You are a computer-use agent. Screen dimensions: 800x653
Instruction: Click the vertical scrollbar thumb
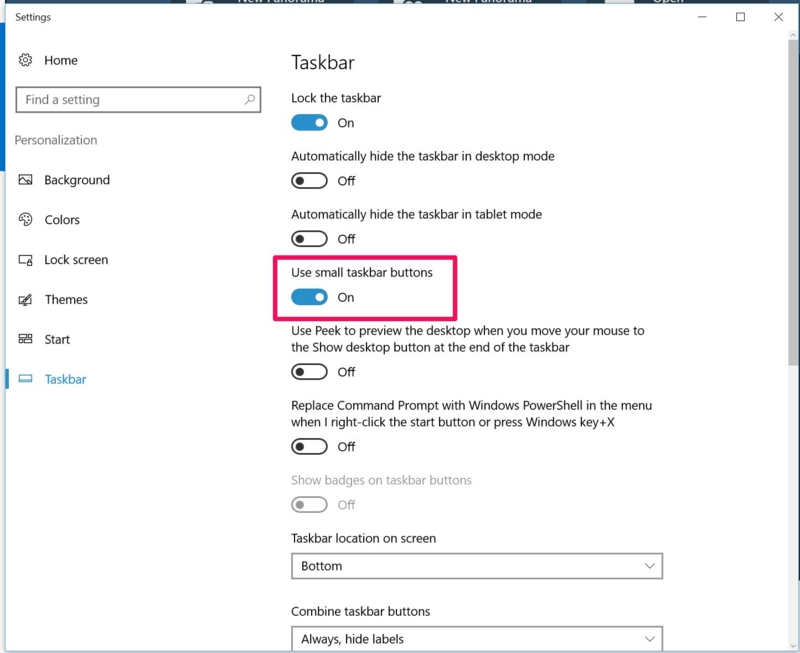click(793, 202)
